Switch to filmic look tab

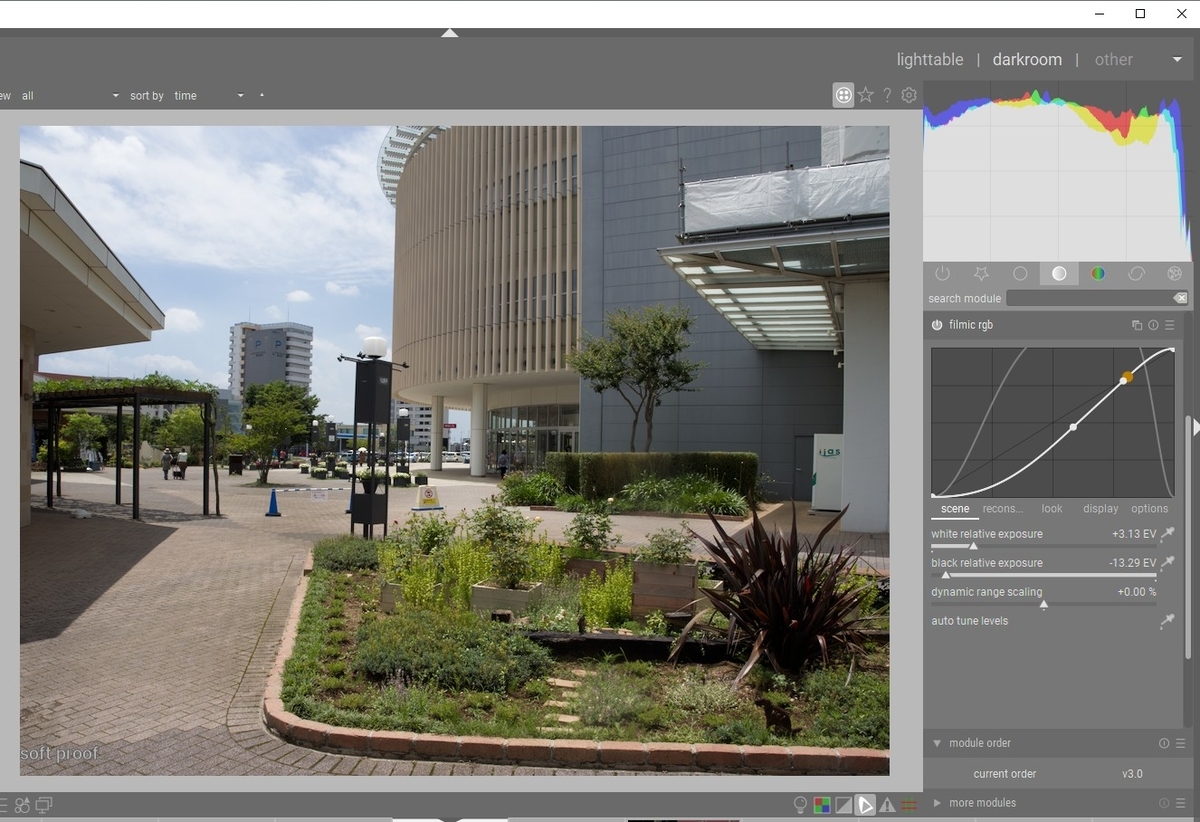coord(1052,509)
